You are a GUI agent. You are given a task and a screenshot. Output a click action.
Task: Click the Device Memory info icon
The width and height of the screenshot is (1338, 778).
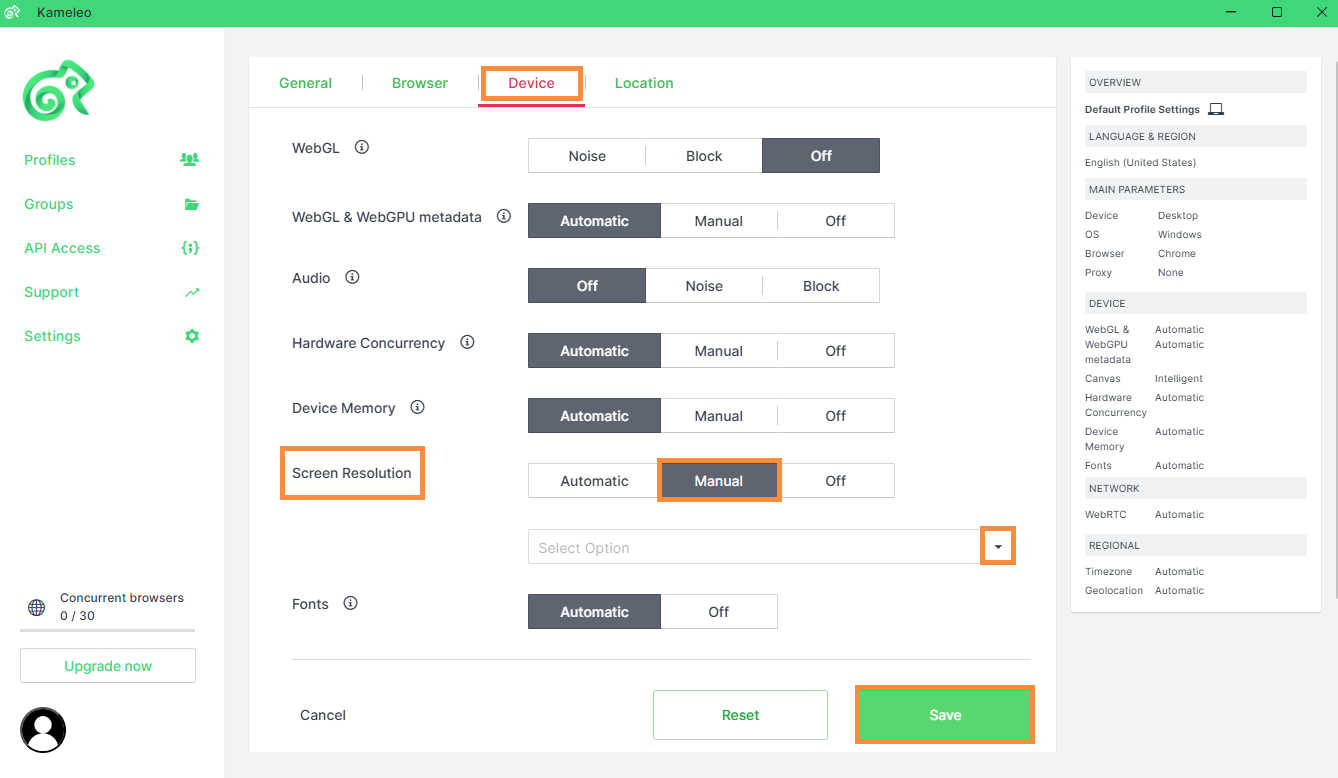point(418,407)
